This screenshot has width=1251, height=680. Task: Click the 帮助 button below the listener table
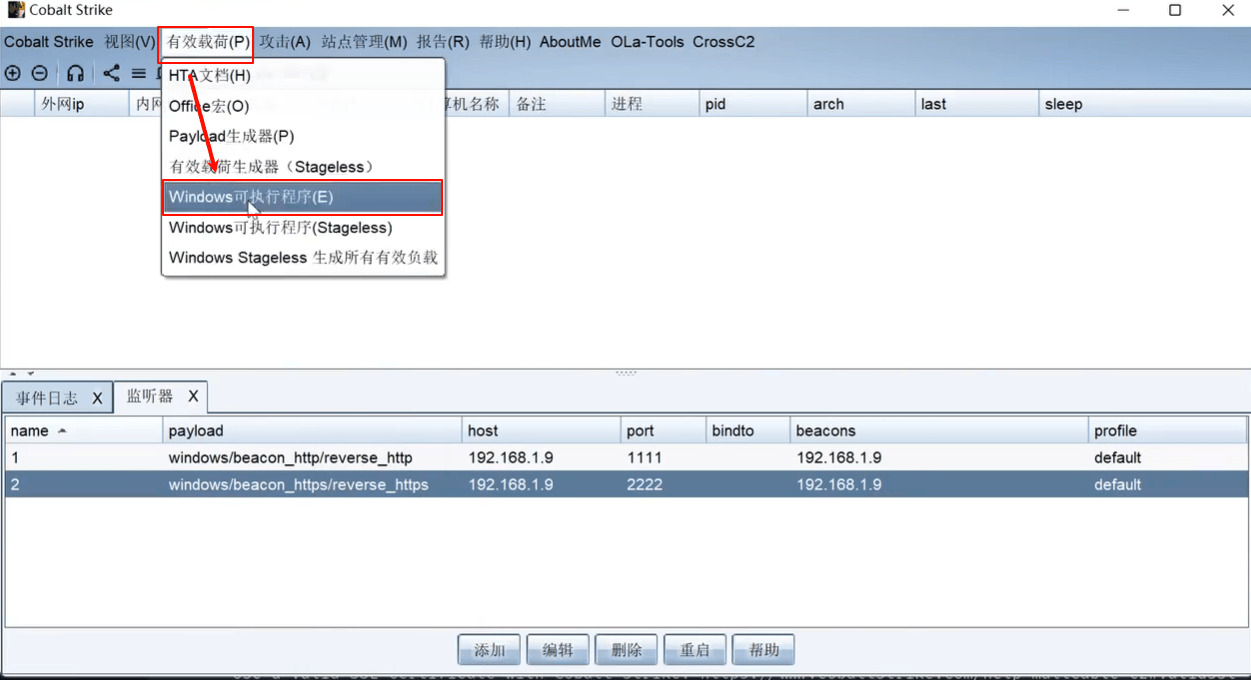[763, 650]
